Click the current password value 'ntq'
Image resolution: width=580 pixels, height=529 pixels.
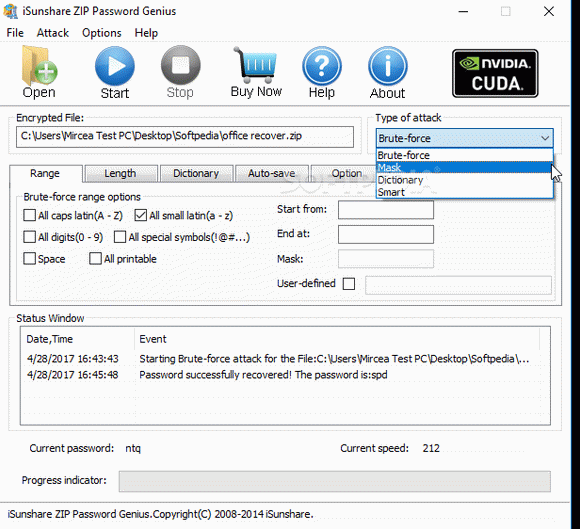133,448
